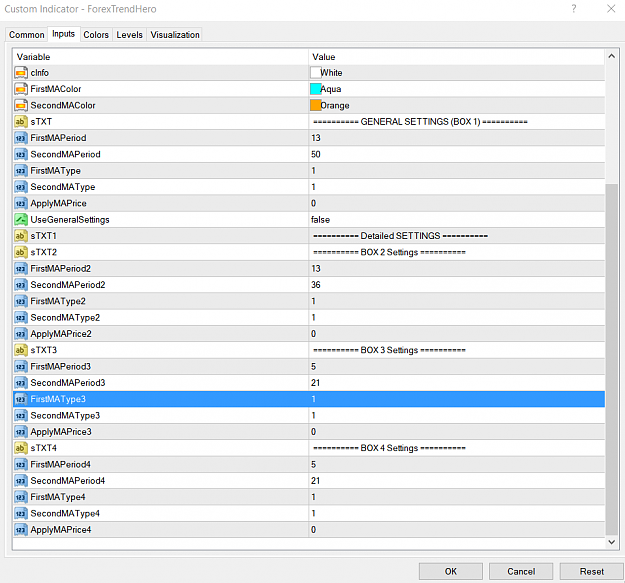Image resolution: width=625 pixels, height=583 pixels.
Task: Switch to the Inputs tab
Action: pyautogui.click(x=63, y=34)
